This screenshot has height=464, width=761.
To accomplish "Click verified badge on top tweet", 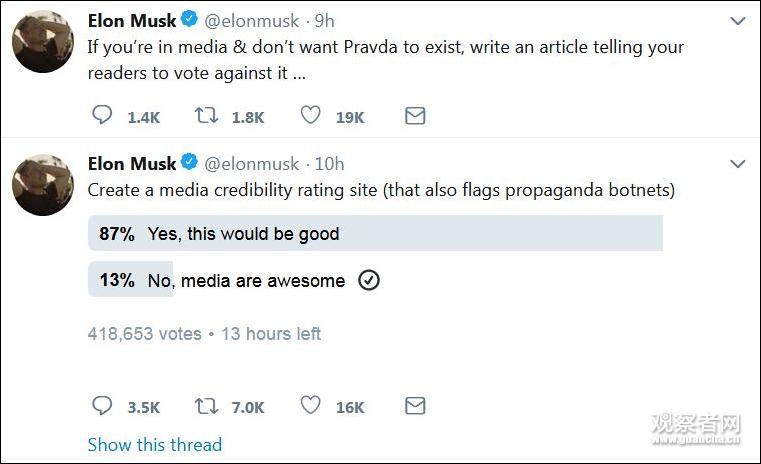I will tap(189, 20).
